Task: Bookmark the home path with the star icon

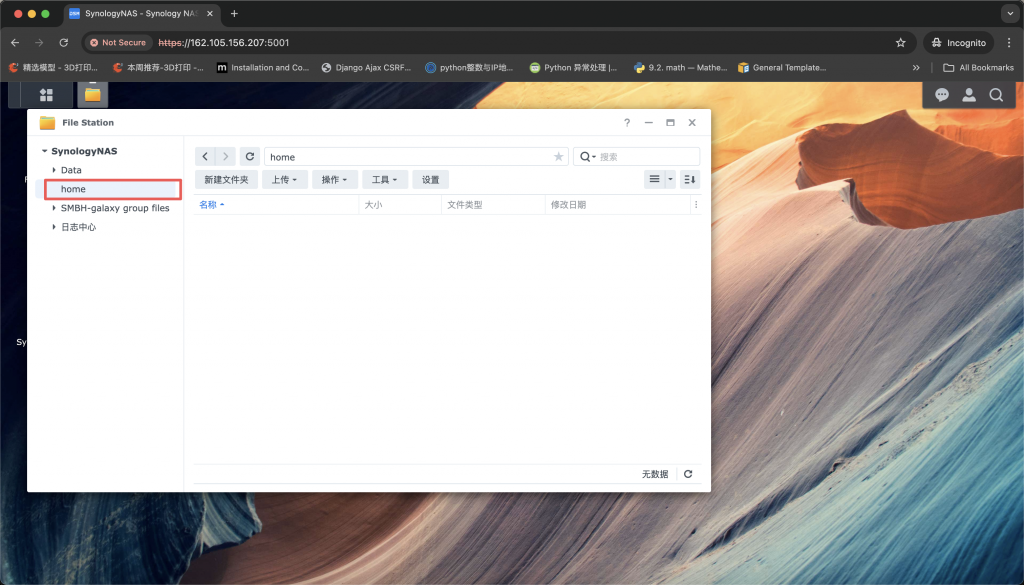Action: pos(558,157)
